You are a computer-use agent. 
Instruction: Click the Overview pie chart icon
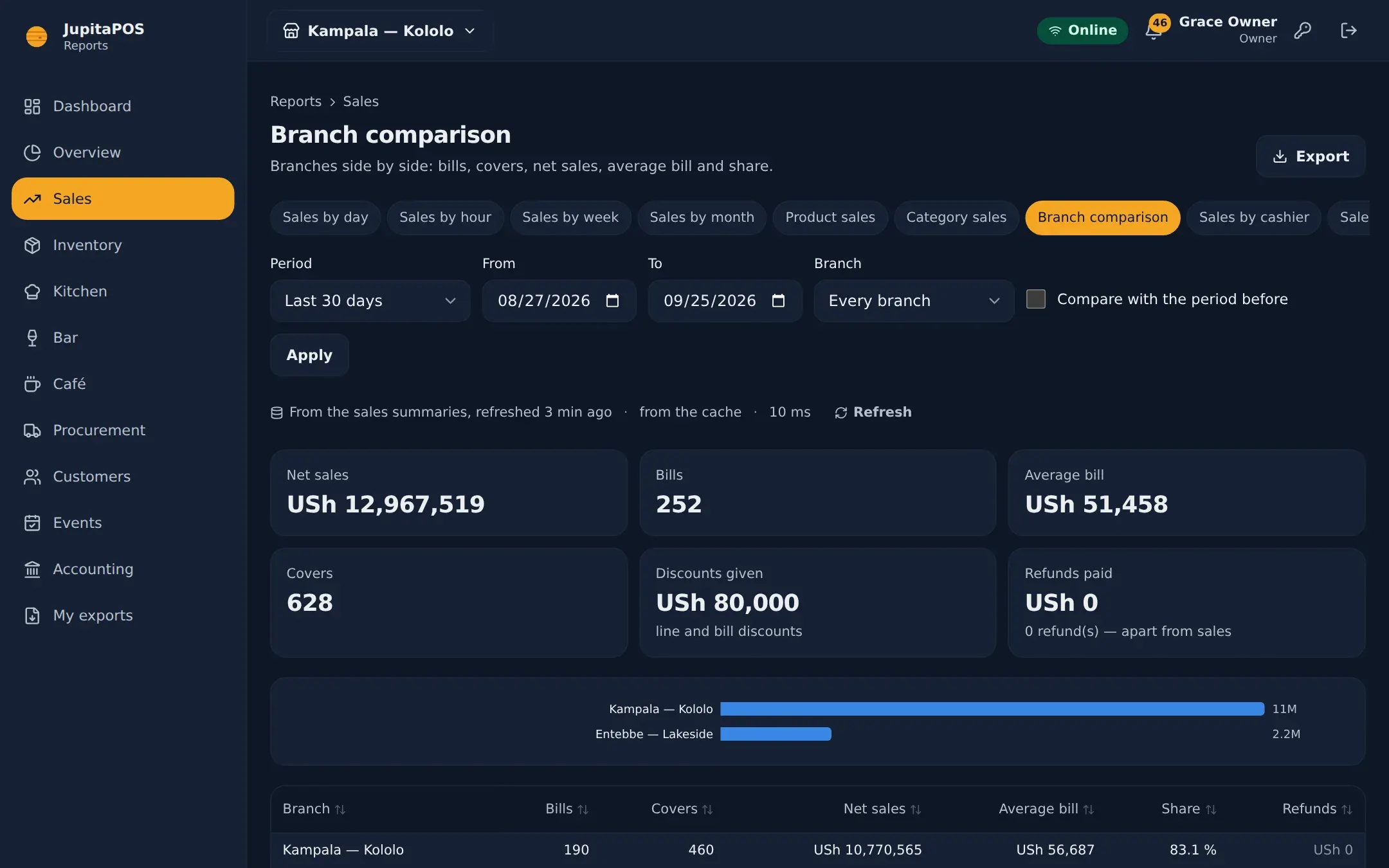[32, 152]
